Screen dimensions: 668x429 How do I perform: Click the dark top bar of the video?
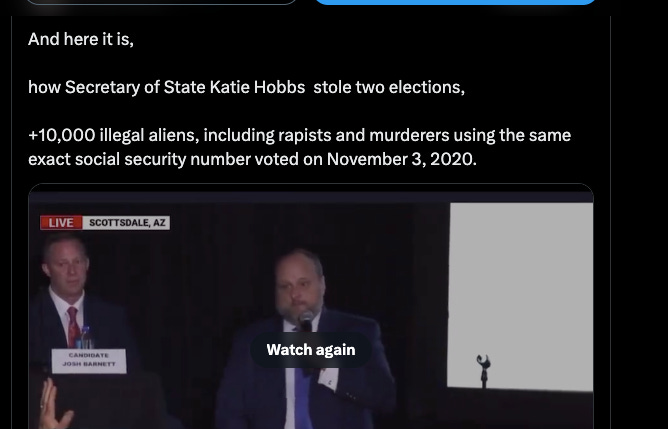[311, 196]
